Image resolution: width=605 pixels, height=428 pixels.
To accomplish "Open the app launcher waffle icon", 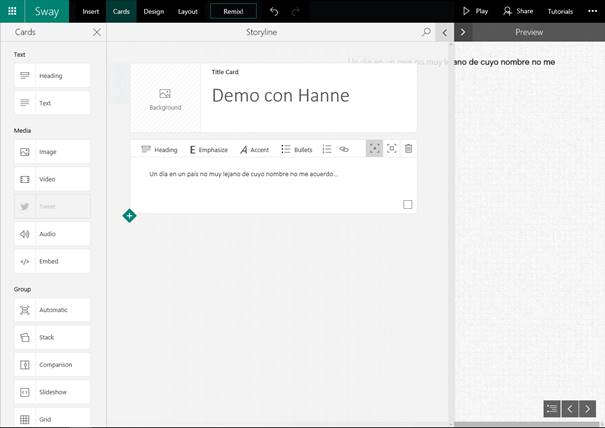I will point(13,11).
